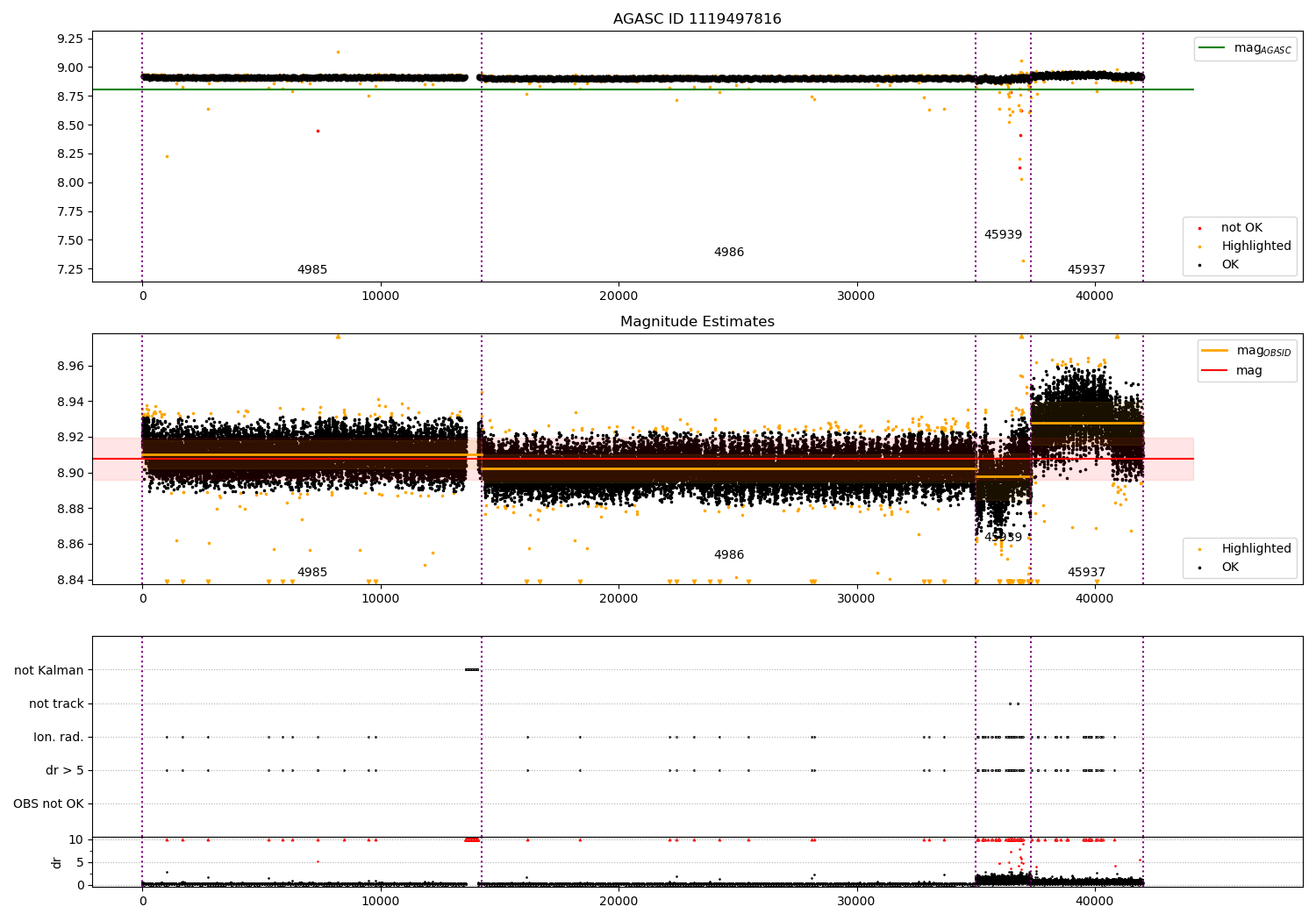Click the 8.50 y-tick in the top panel
Viewport: 1316px width, 921px height.
coord(70,125)
